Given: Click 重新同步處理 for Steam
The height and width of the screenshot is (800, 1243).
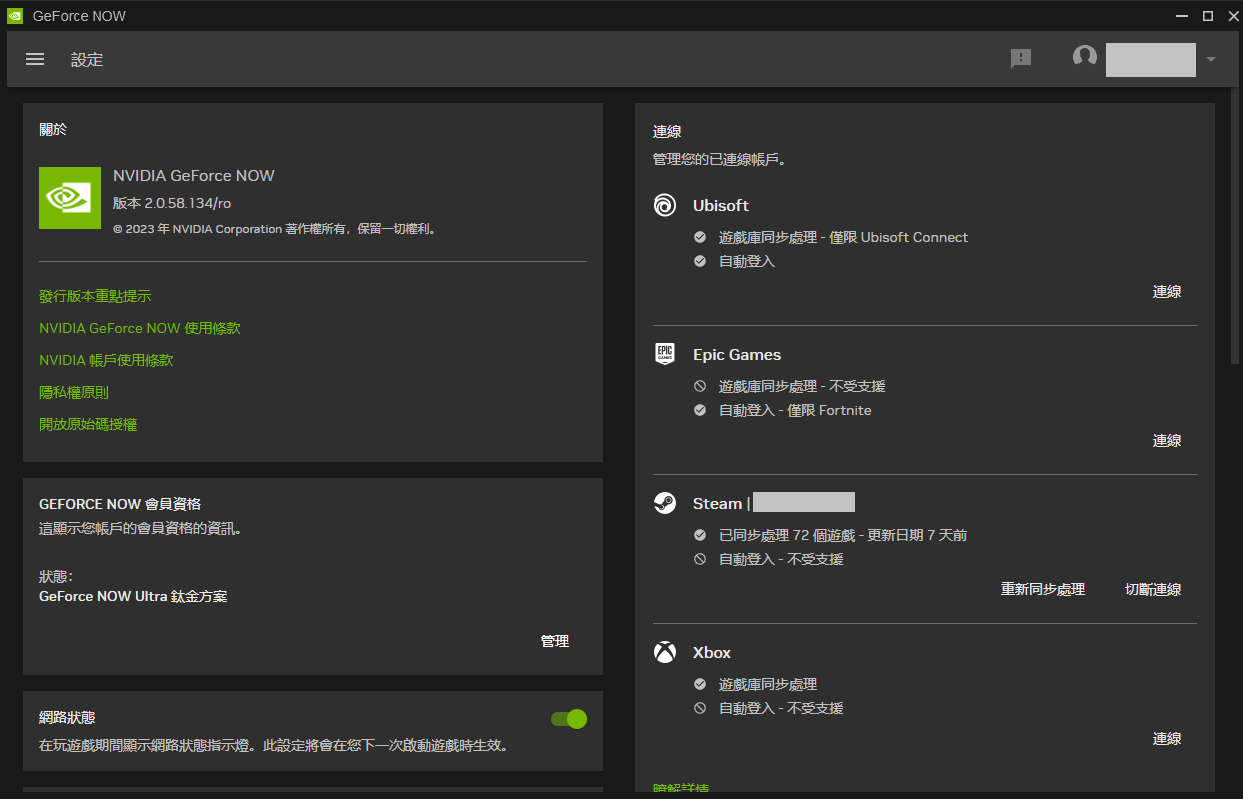Looking at the screenshot, I should pos(1043,590).
